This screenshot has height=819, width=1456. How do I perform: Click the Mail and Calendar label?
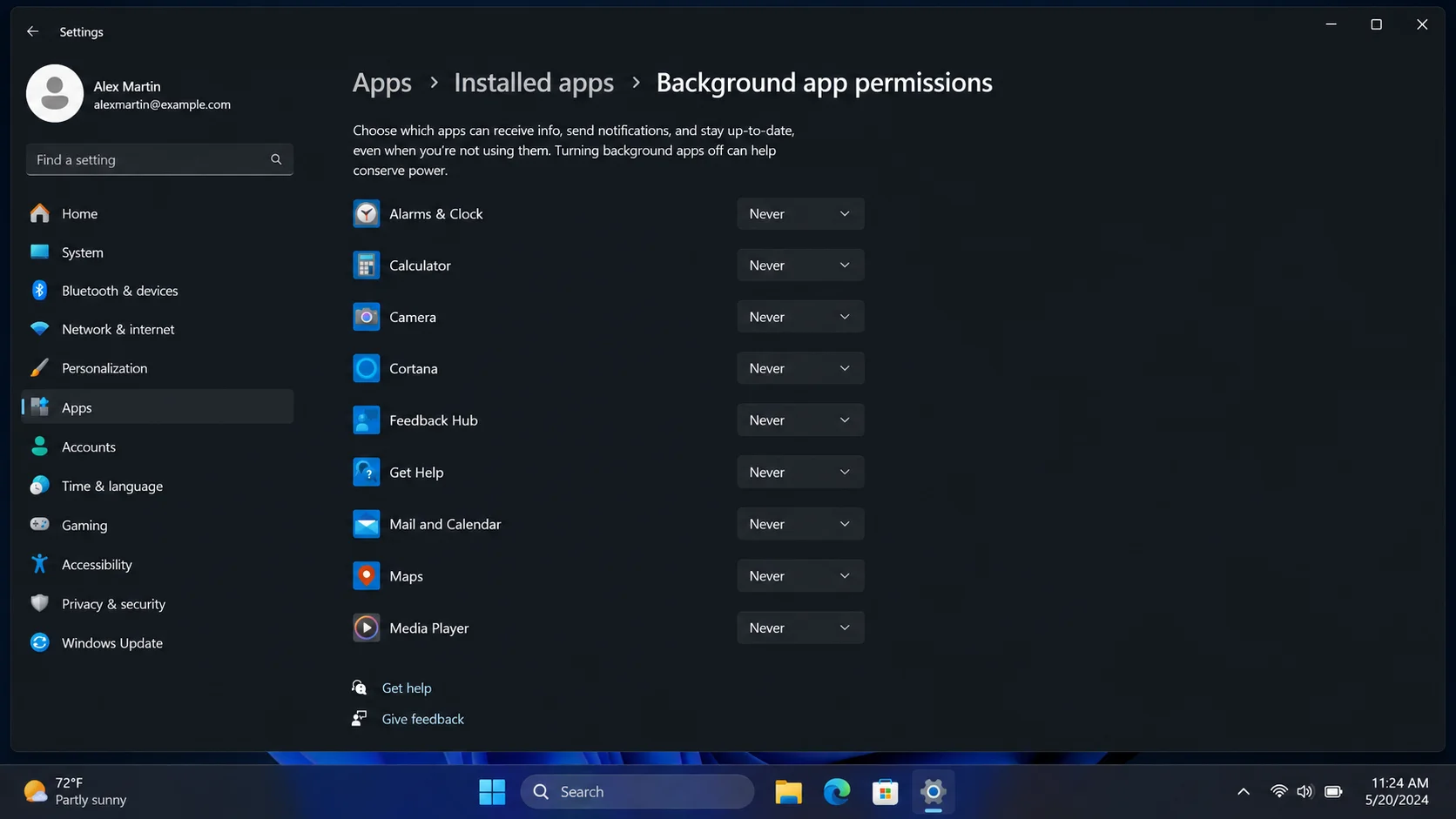[445, 524]
